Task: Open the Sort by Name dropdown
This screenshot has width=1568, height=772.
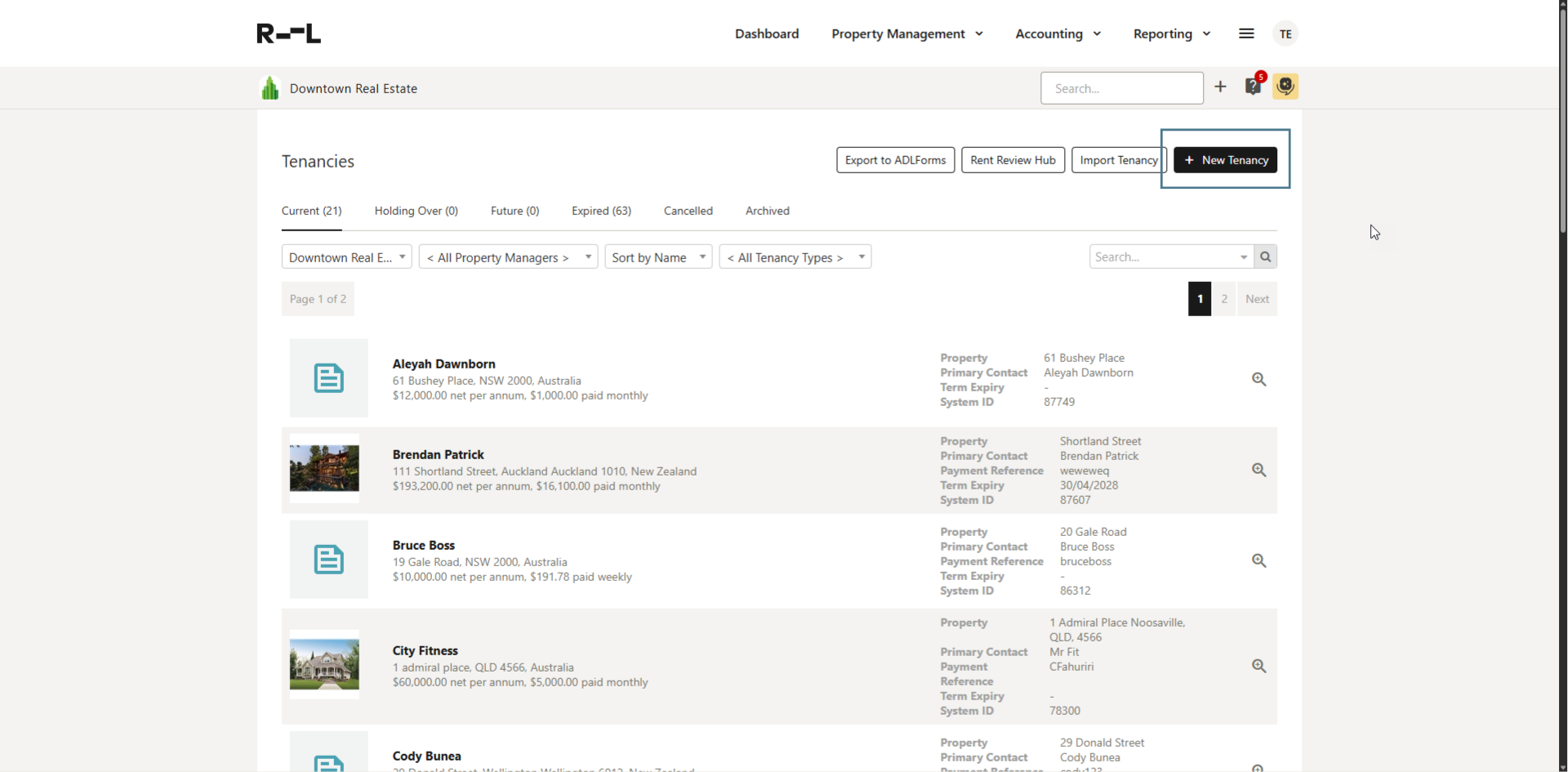Action: coord(658,257)
